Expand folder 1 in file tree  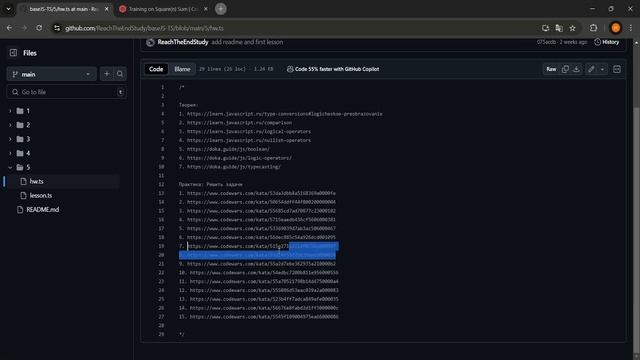point(10,111)
